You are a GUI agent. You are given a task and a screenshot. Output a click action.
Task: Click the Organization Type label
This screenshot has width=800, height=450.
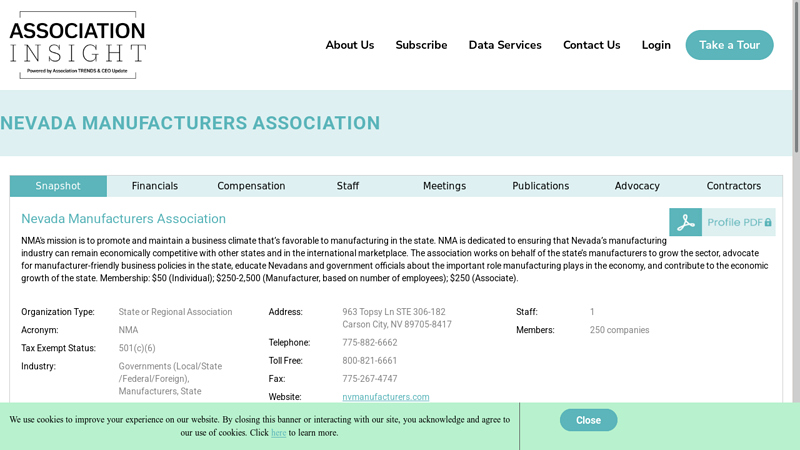click(58, 312)
